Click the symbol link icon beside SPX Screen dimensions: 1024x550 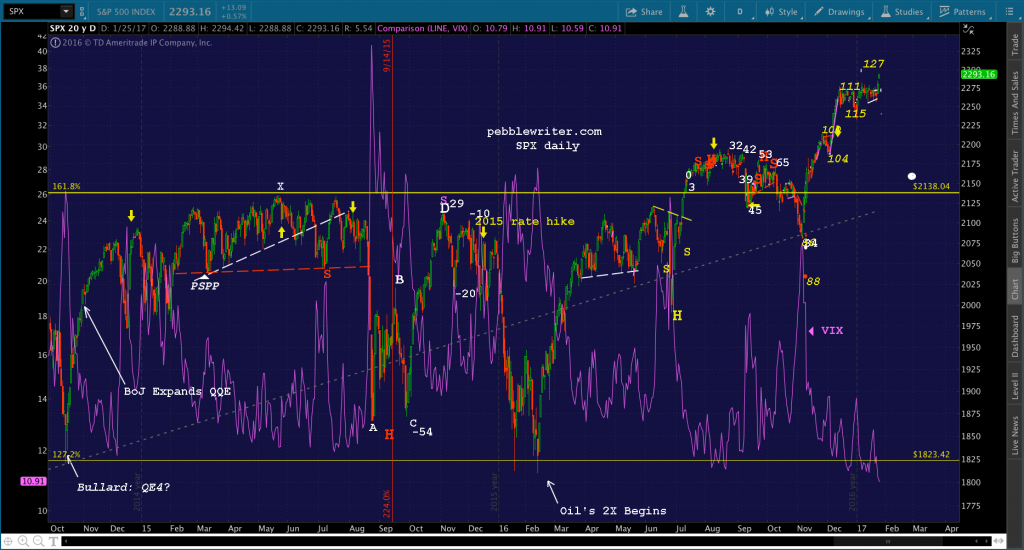point(82,12)
